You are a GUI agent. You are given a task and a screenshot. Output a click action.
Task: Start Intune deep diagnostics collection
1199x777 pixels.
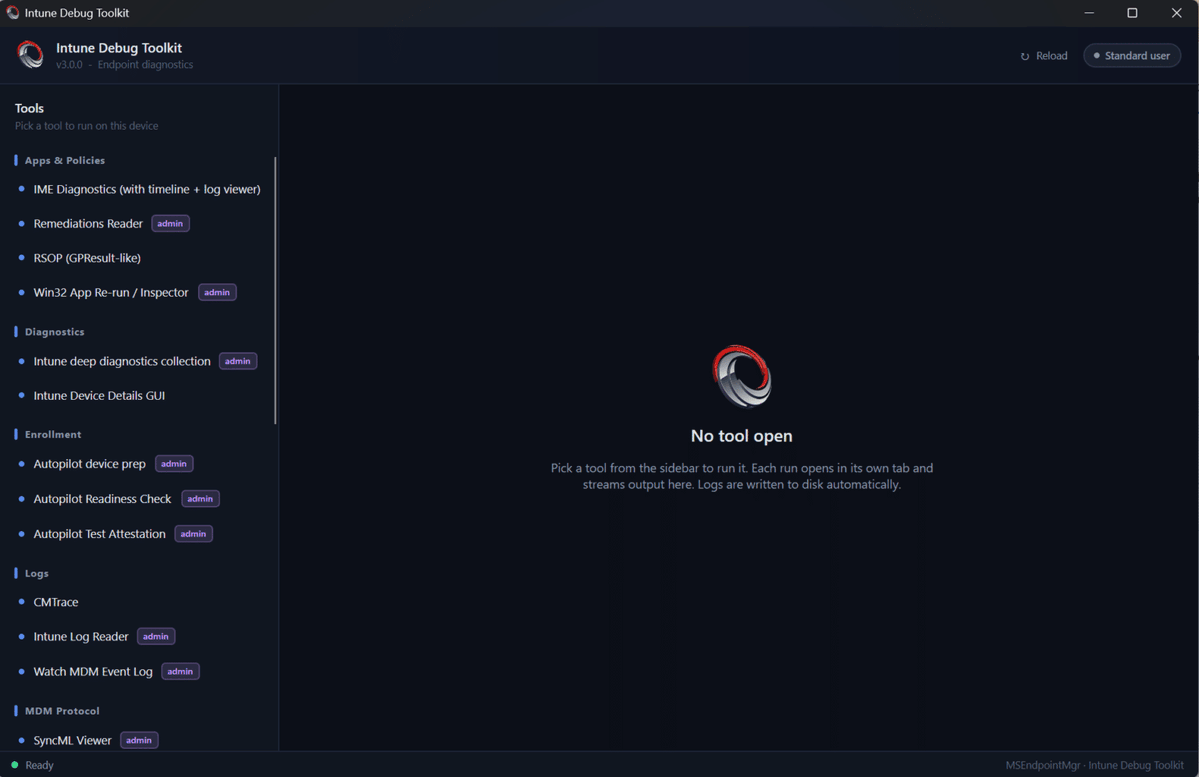tap(122, 361)
